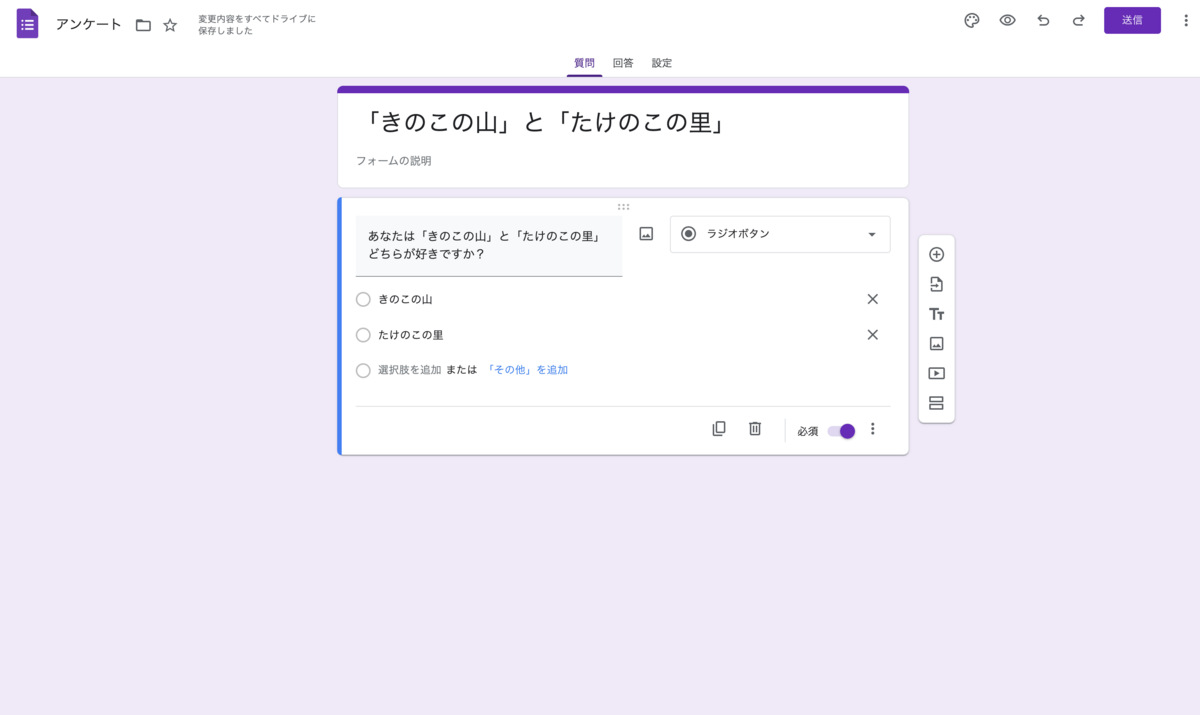Image resolution: width=1200 pixels, height=715 pixels.
Task: Add a section from sidebar
Action: click(936, 403)
